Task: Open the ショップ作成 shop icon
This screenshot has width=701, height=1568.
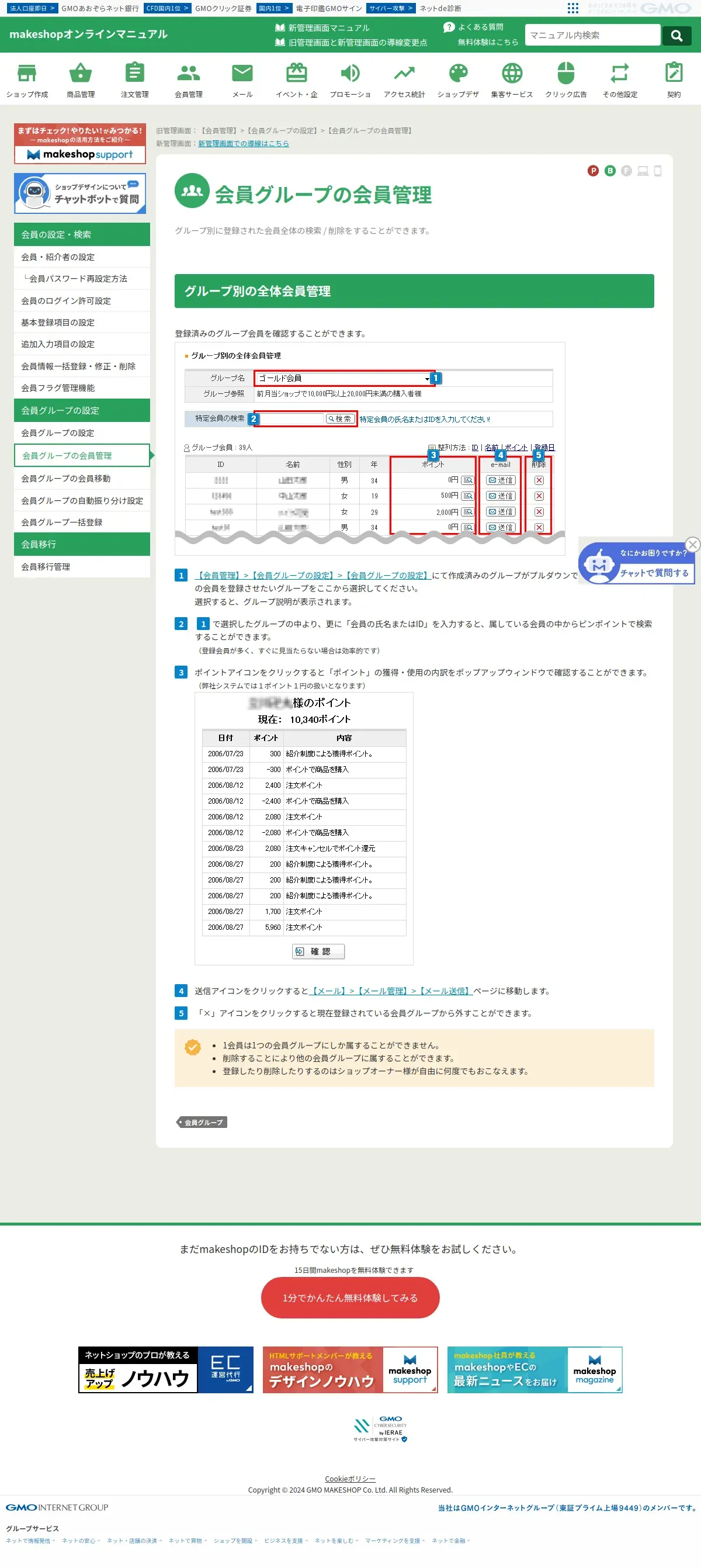Action: click(x=27, y=73)
